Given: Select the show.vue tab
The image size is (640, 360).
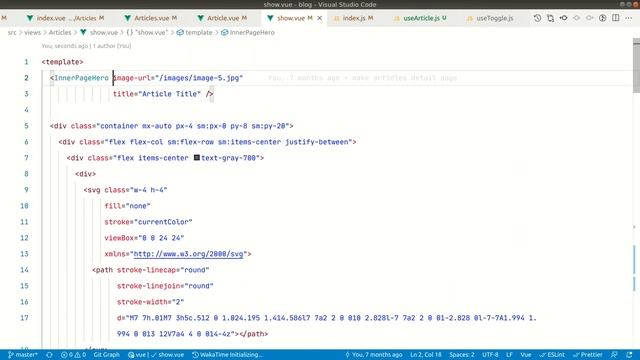Looking at the screenshot, I should pyautogui.click(x=290, y=18).
